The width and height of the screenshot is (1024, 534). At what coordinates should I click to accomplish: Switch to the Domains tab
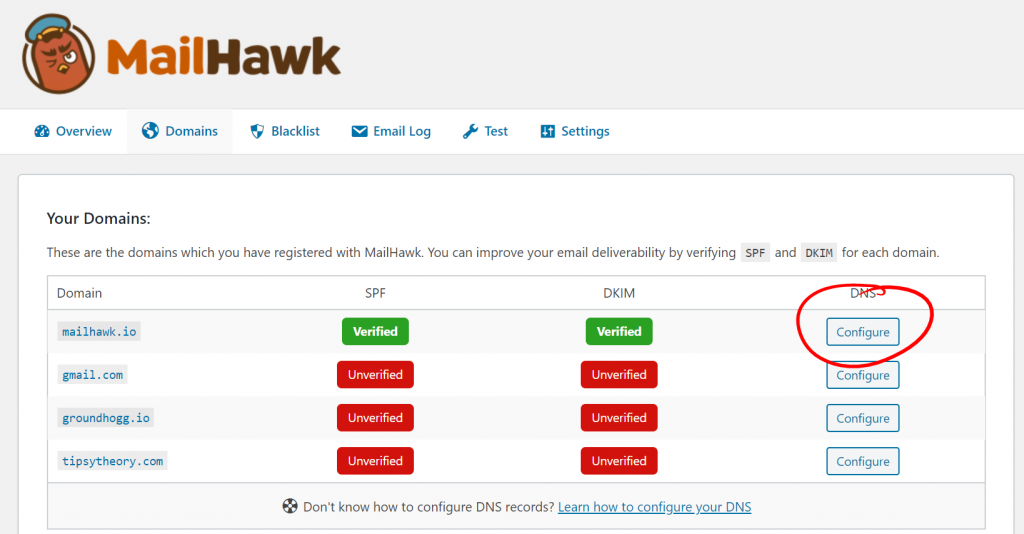[x=180, y=131]
